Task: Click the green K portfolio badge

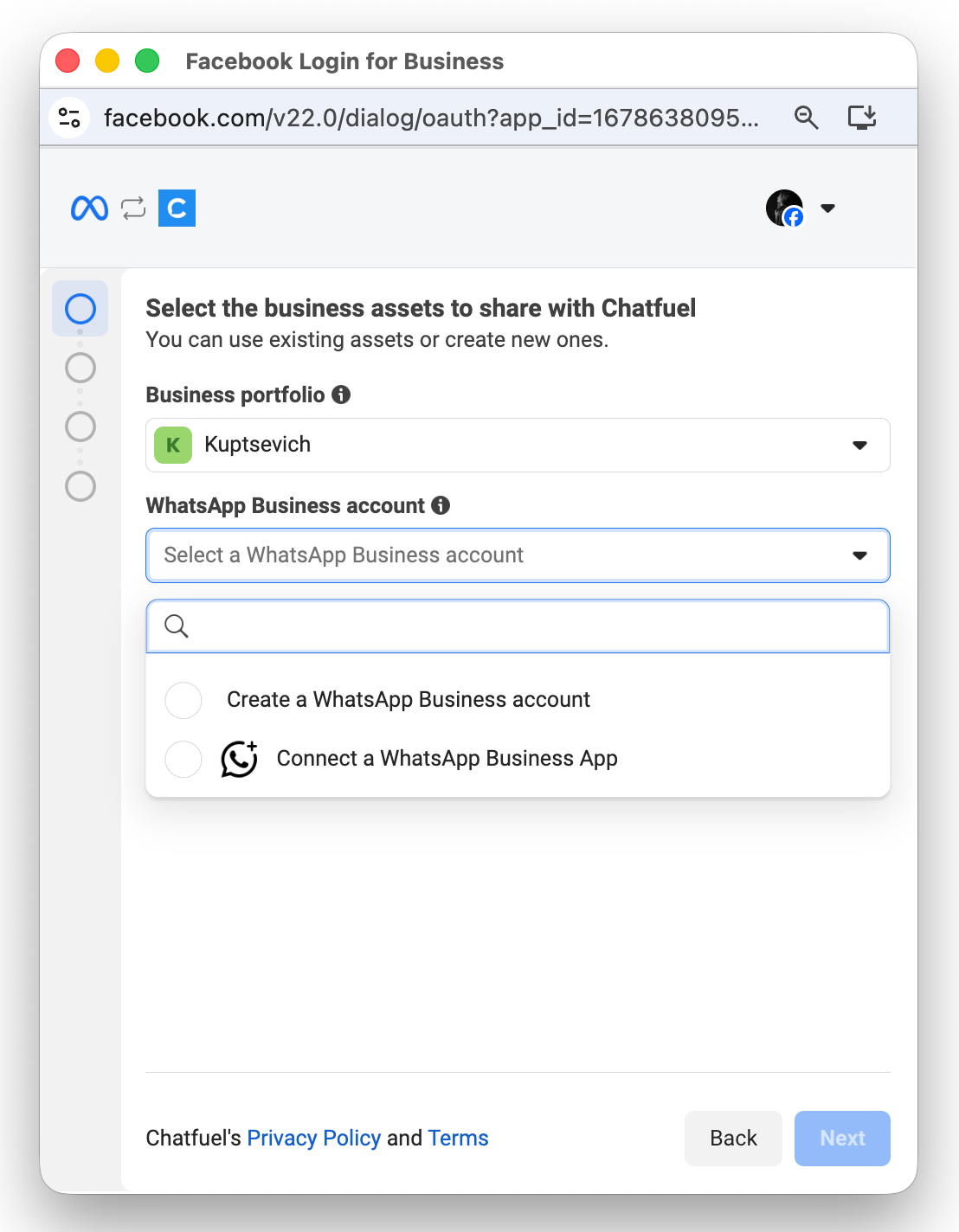Action: click(173, 445)
